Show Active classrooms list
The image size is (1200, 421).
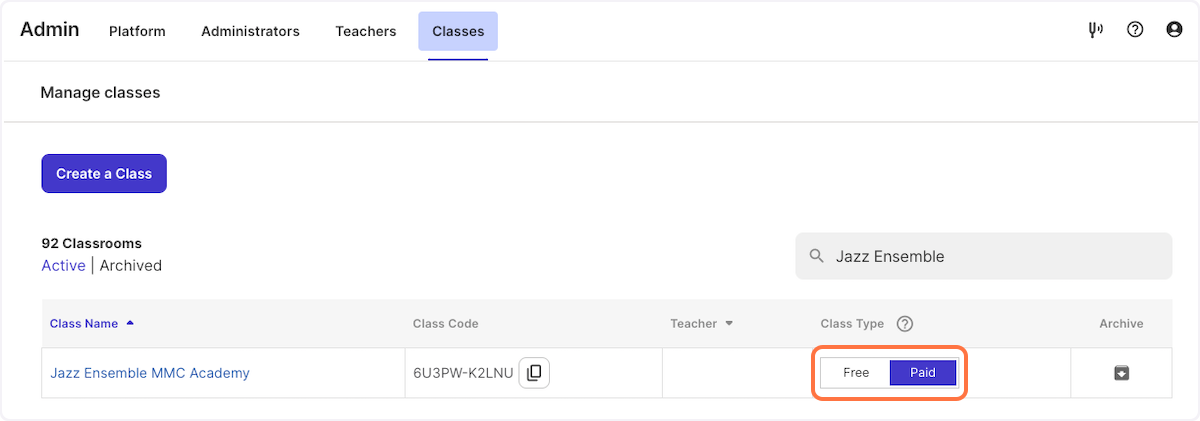(x=63, y=266)
